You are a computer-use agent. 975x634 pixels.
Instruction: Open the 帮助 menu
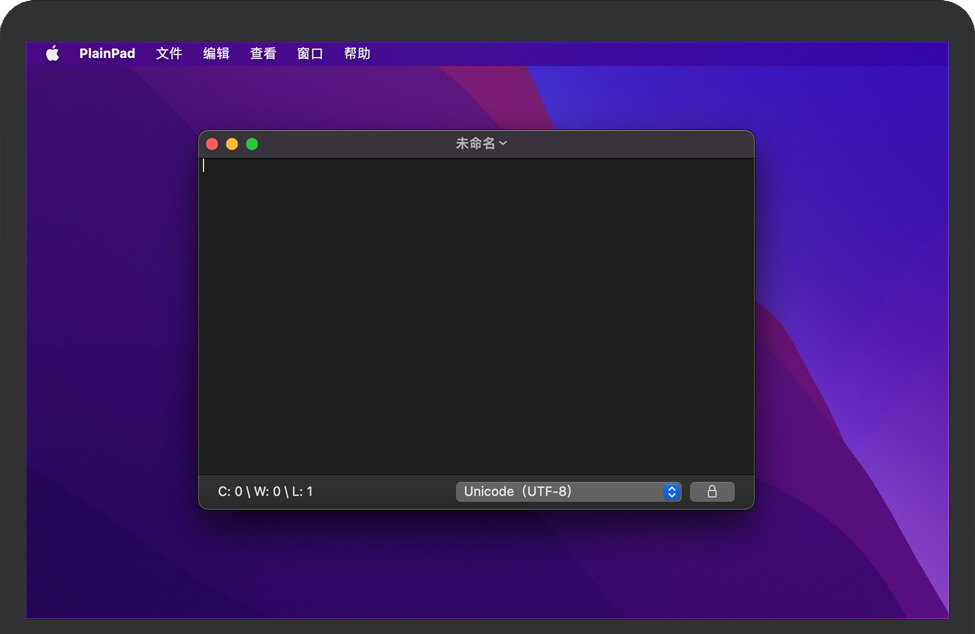point(357,54)
